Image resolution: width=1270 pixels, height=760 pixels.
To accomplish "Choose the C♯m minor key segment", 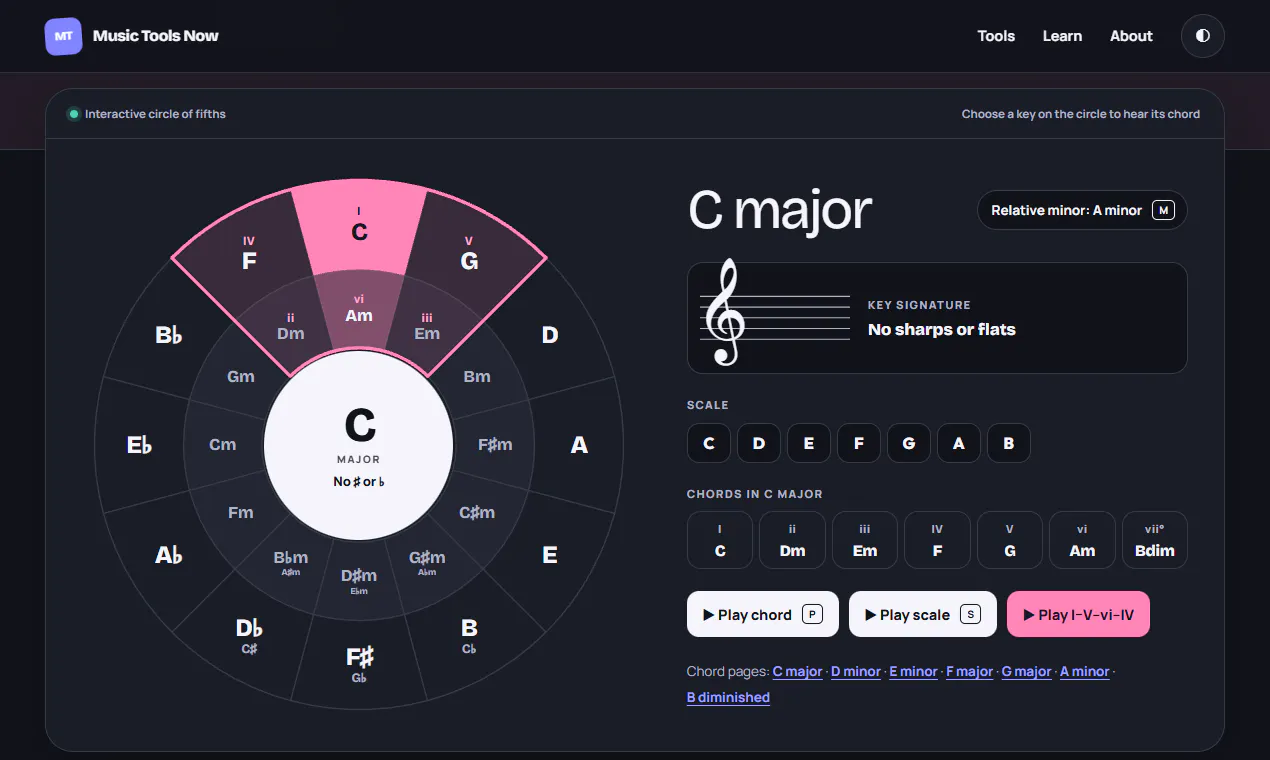I will [477, 513].
